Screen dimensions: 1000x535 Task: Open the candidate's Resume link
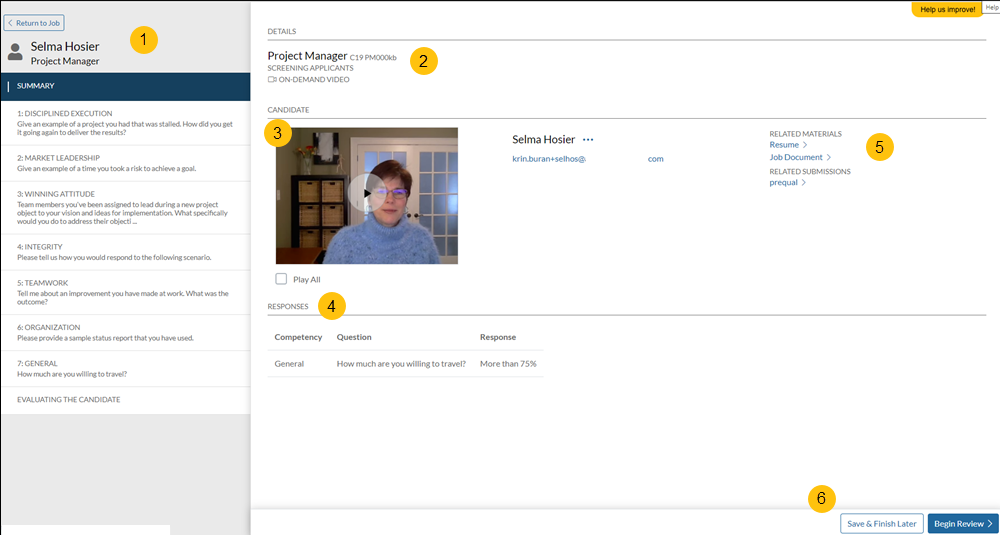(784, 145)
